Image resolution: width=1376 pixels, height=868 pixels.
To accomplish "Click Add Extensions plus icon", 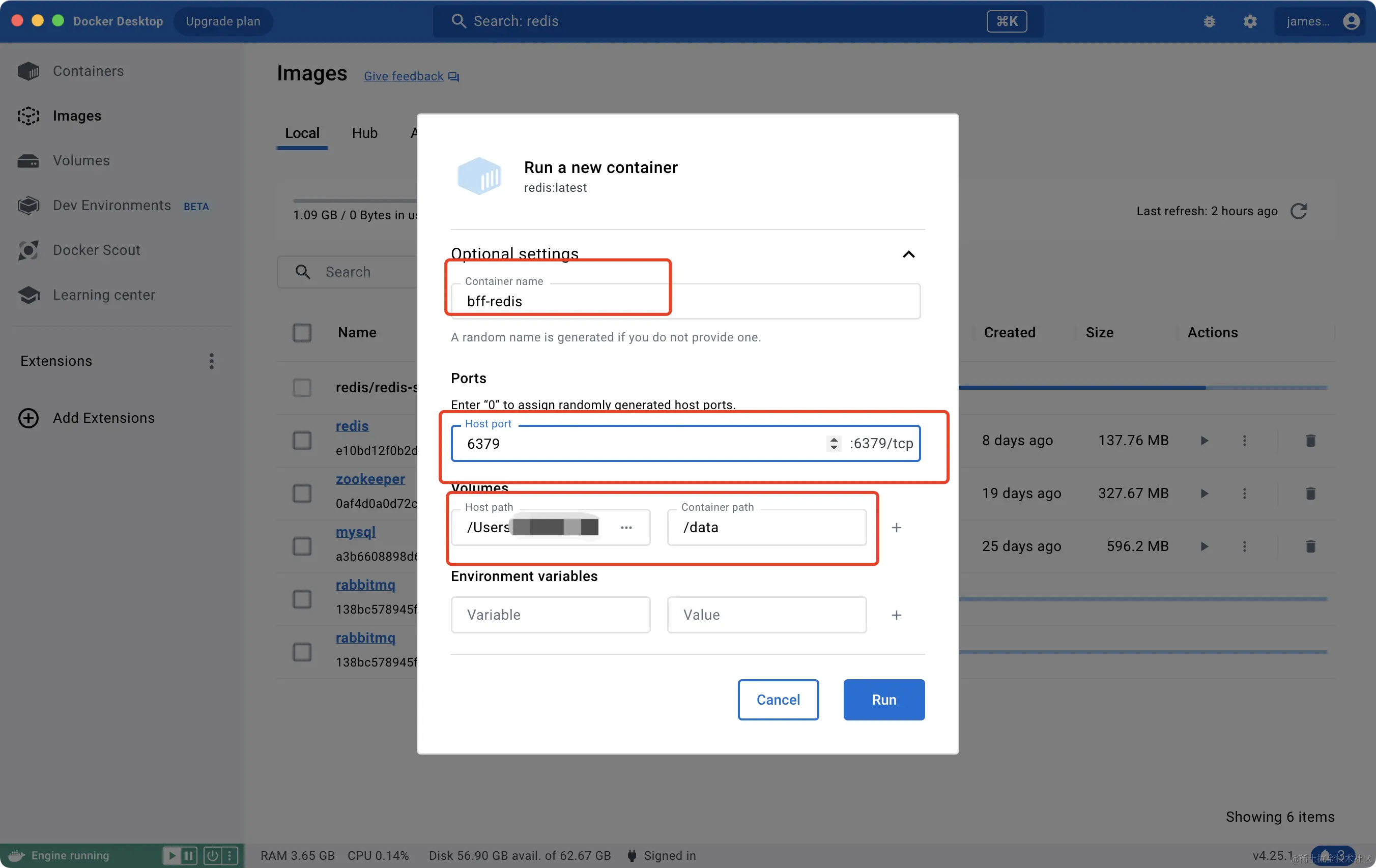I will click(x=28, y=418).
